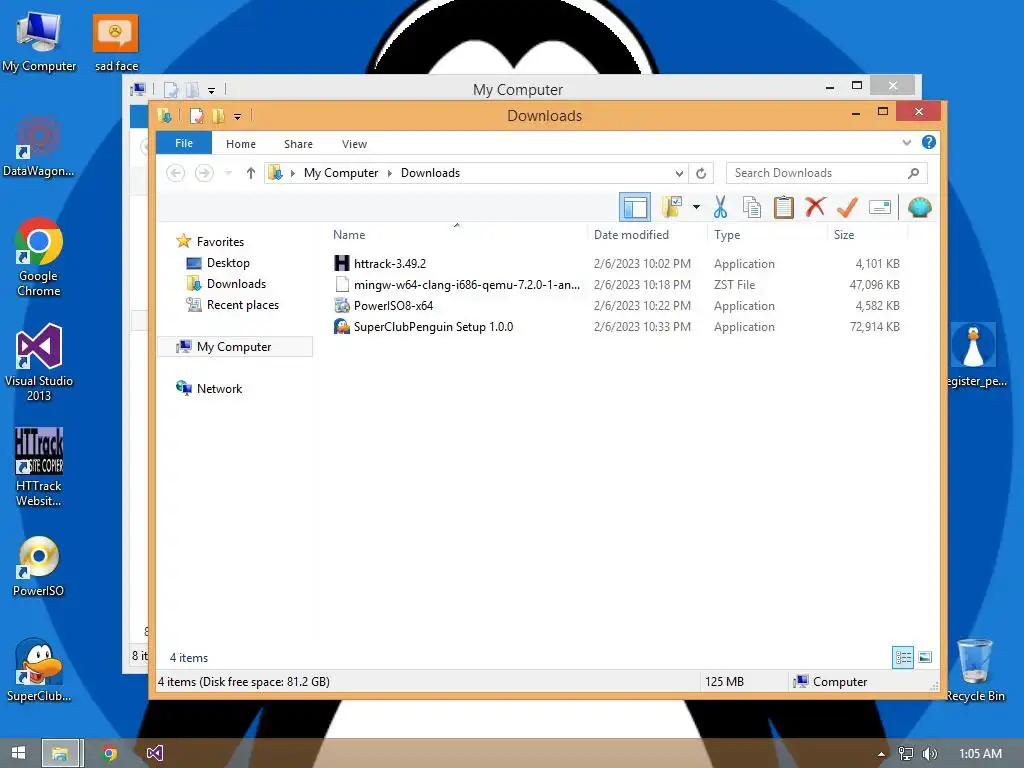The image size is (1024, 768).
Task: Sort by the Size column header
Action: tap(844, 235)
